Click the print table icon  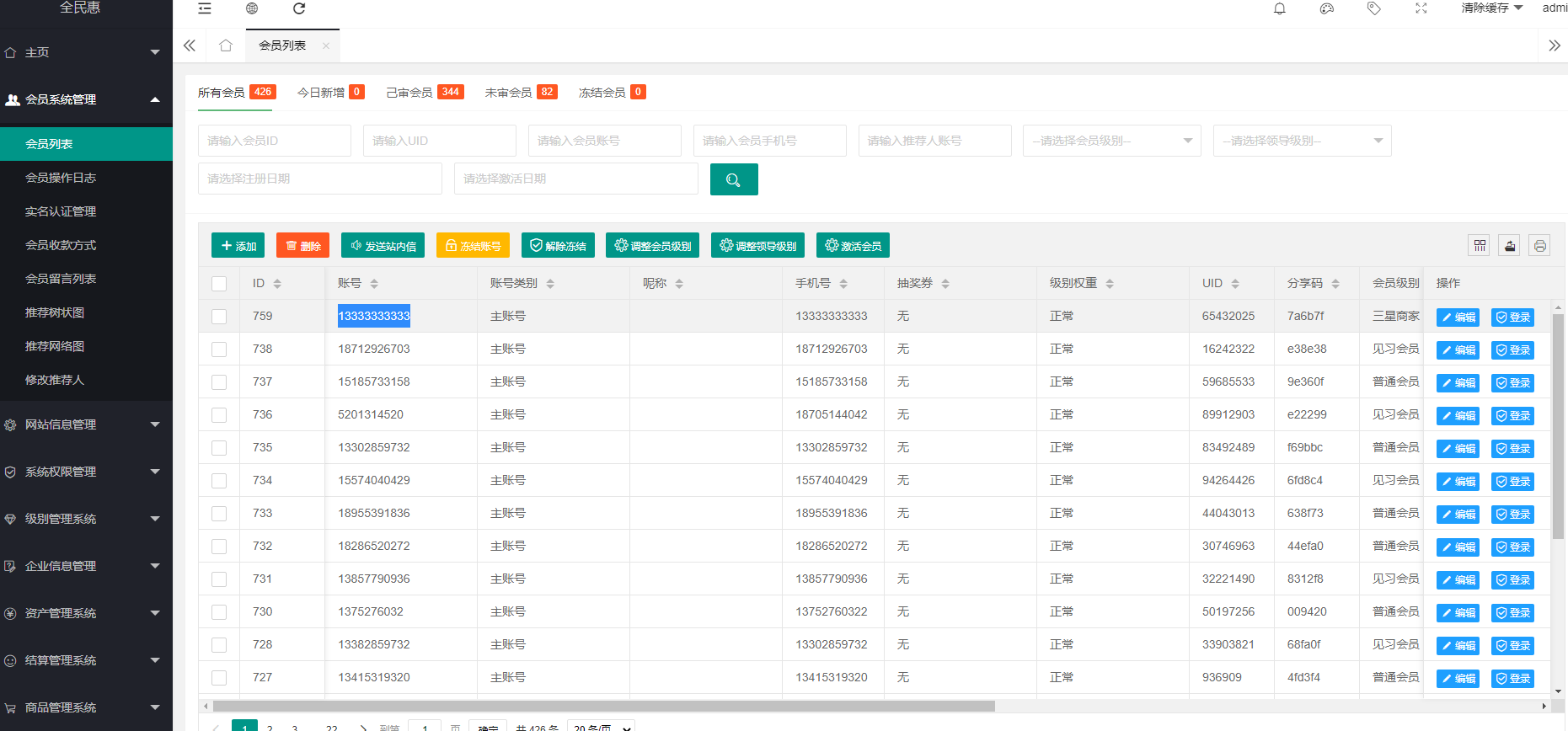(x=1539, y=245)
